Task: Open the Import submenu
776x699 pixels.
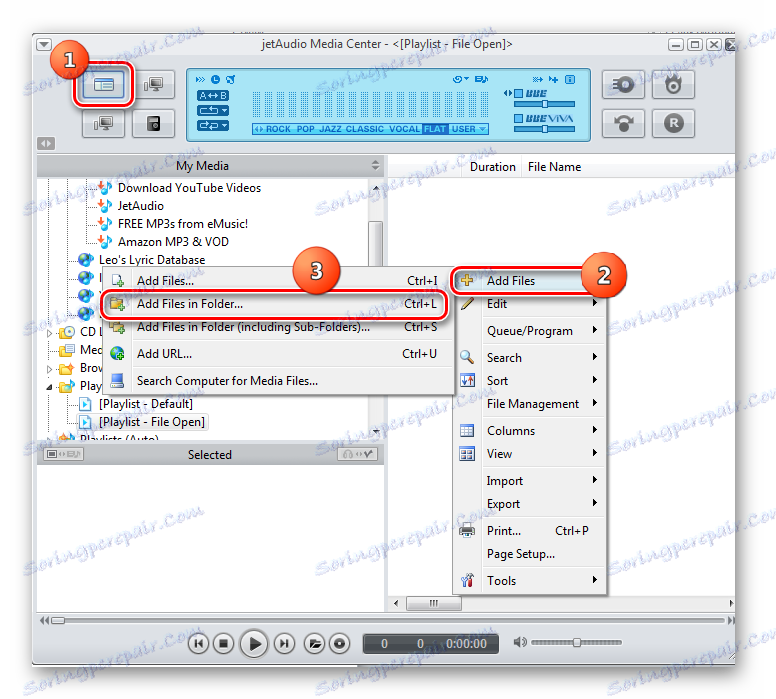Action: (x=530, y=481)
